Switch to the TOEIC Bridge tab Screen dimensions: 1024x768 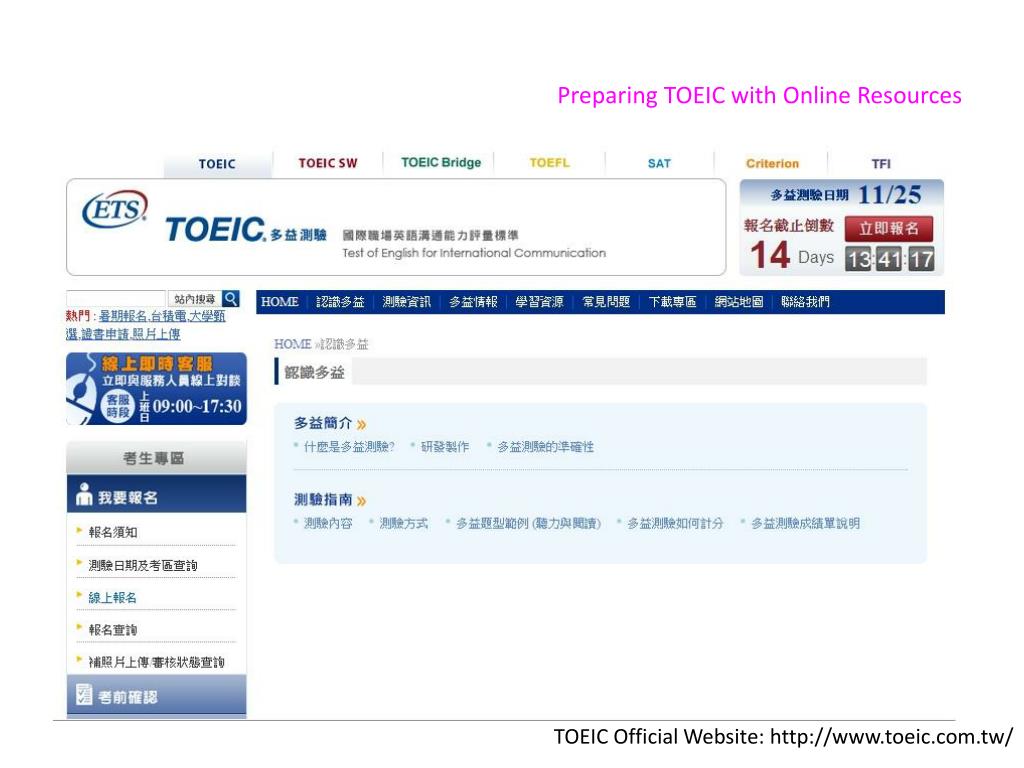click(x=441, y=163)
